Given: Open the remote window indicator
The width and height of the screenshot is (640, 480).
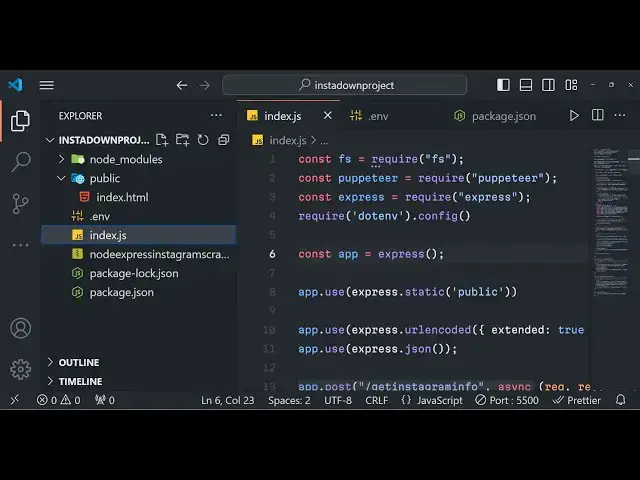Looking at the screenshot, I should pos(15,400).
